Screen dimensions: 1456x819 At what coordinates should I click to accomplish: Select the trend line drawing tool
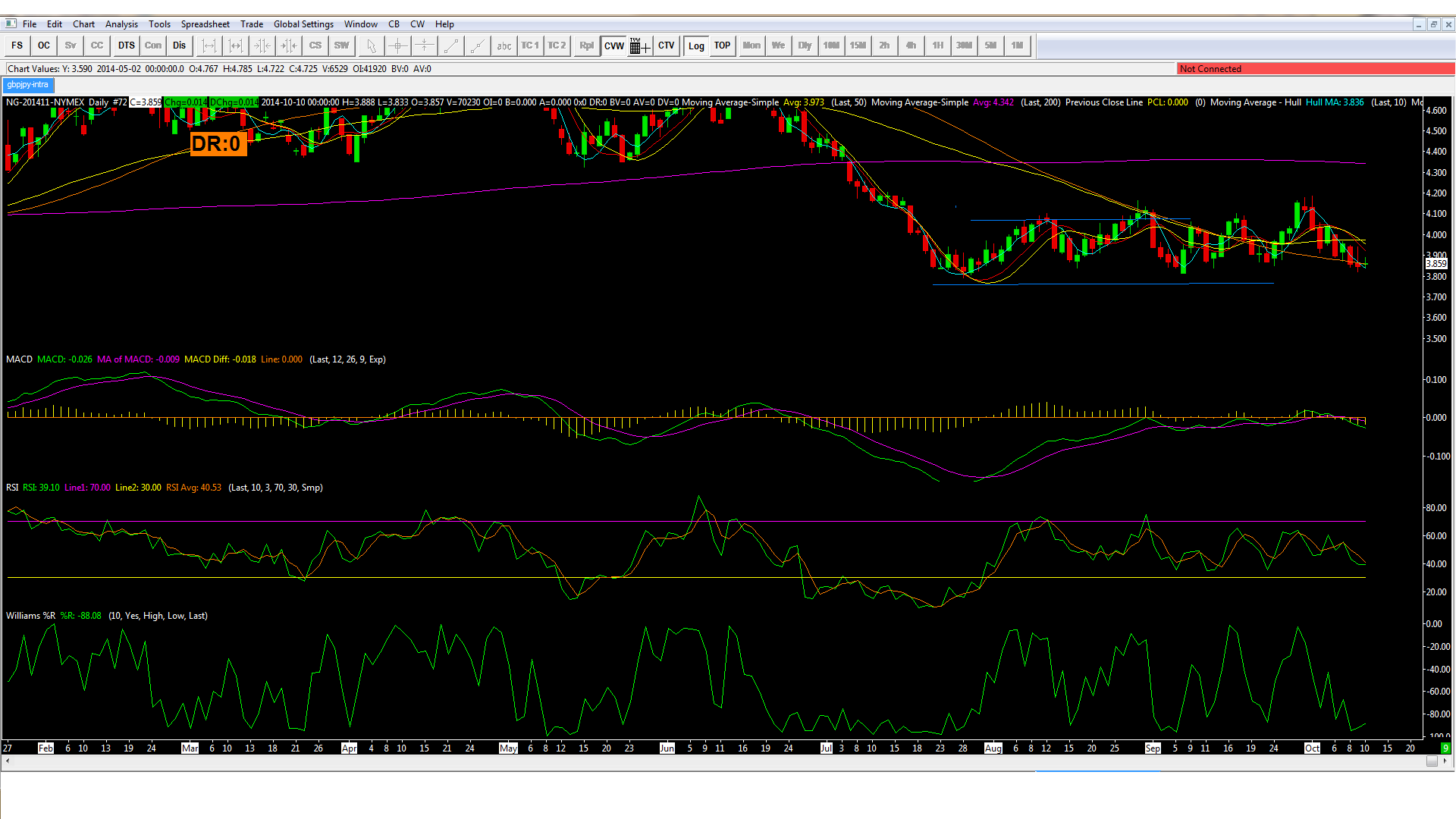tap(450, 45)
